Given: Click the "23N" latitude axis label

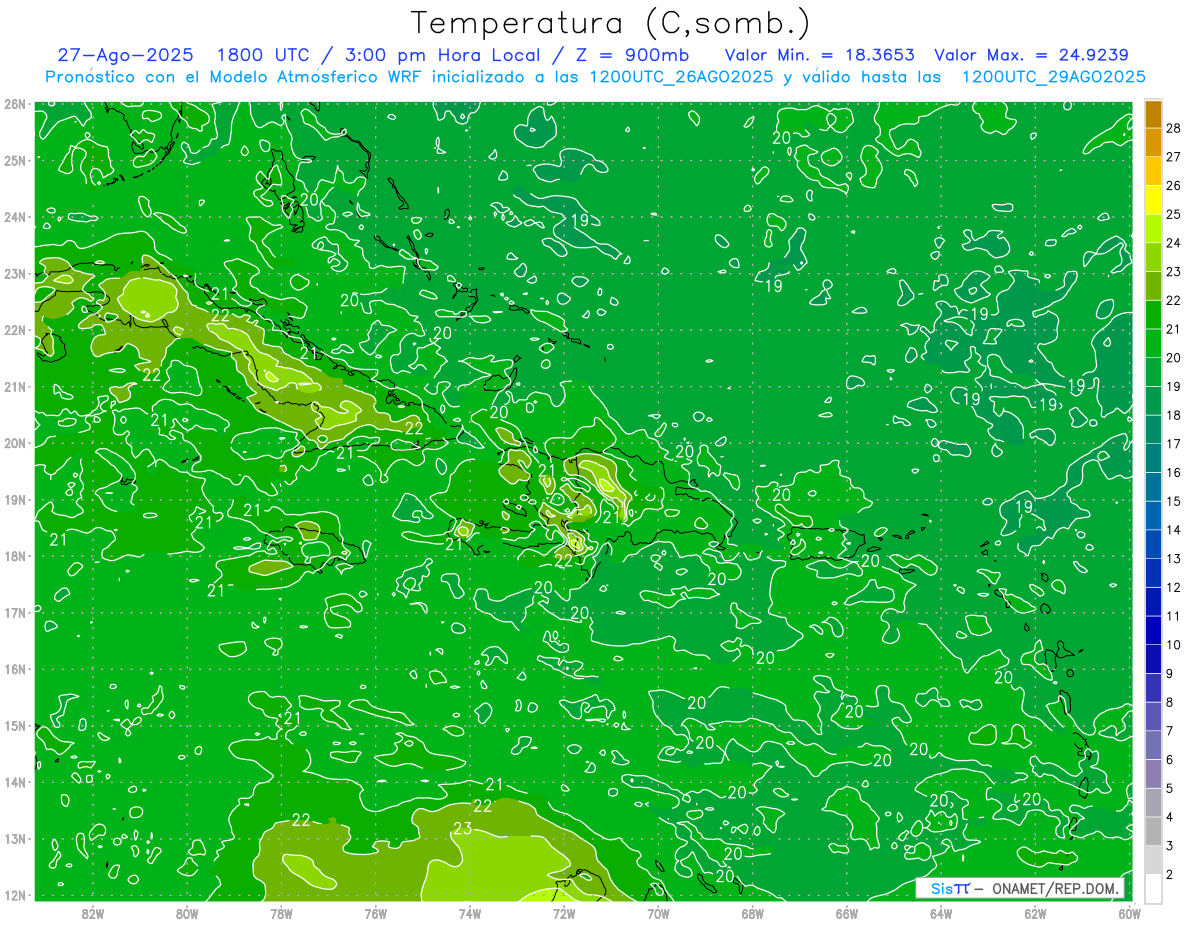Looking at the screenshot, I should pos(14,273).
